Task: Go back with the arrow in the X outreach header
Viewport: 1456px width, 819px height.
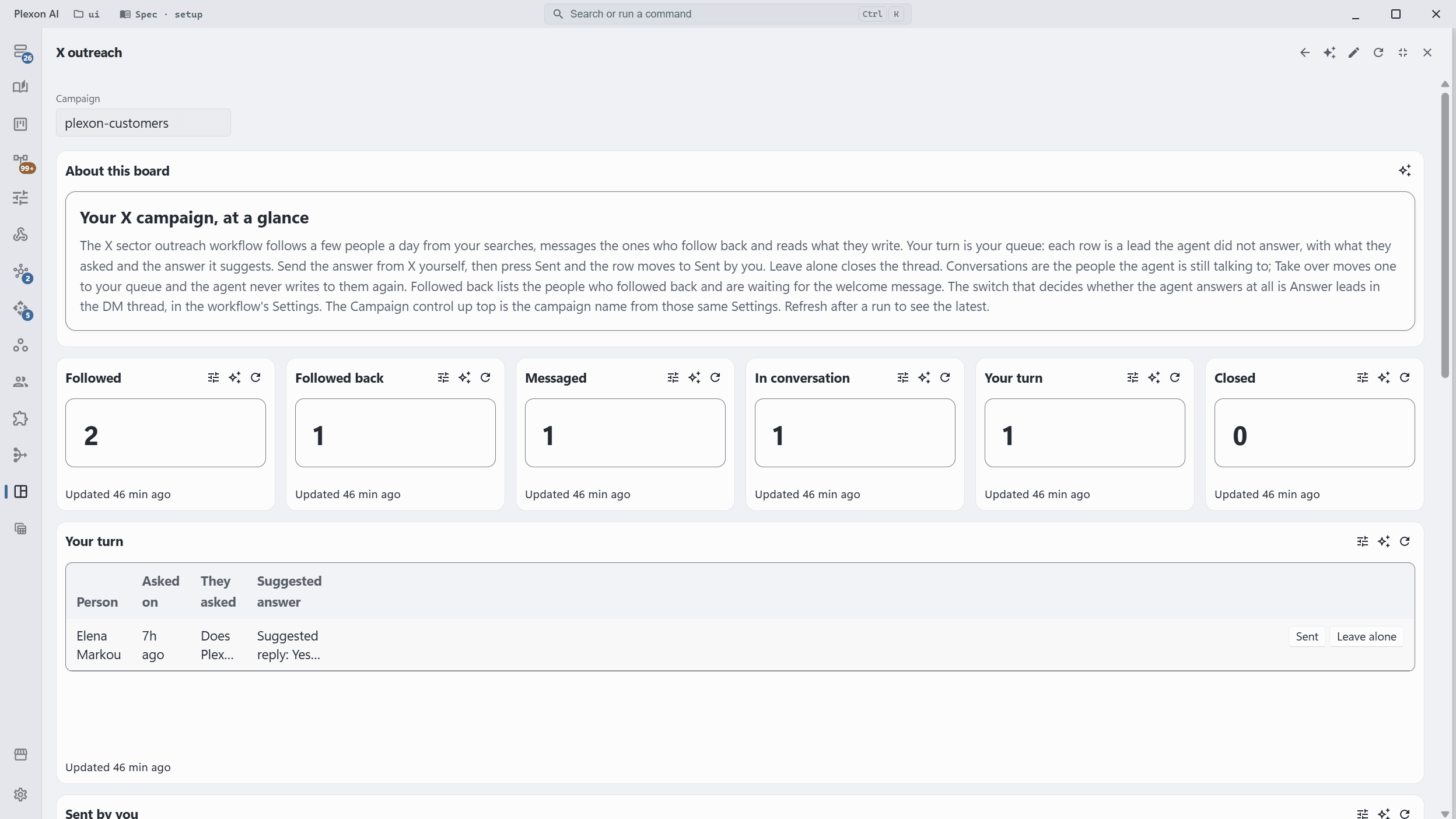Action: pos(1305,52)
